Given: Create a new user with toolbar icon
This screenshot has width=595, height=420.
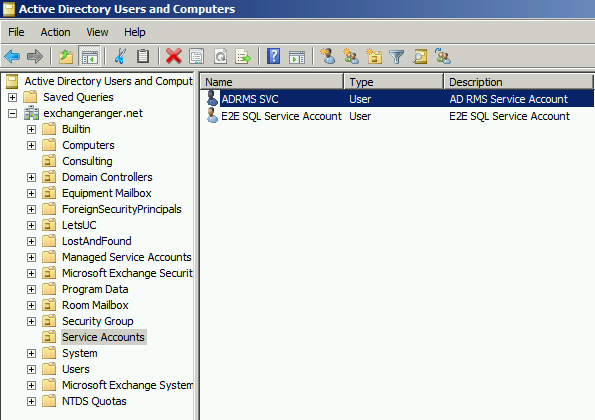Looking at the screenshot, I should coord(327,57).
